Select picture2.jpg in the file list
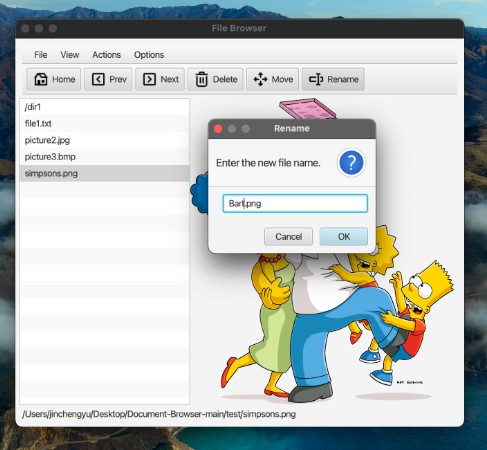 coord(104,140)
